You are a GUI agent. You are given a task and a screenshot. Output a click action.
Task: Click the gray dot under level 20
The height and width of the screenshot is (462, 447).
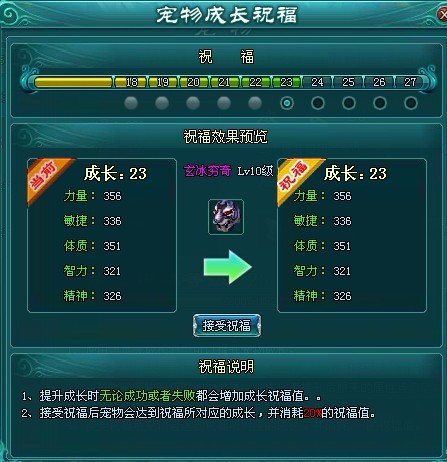pyautogui.click(x=193, y=103)
